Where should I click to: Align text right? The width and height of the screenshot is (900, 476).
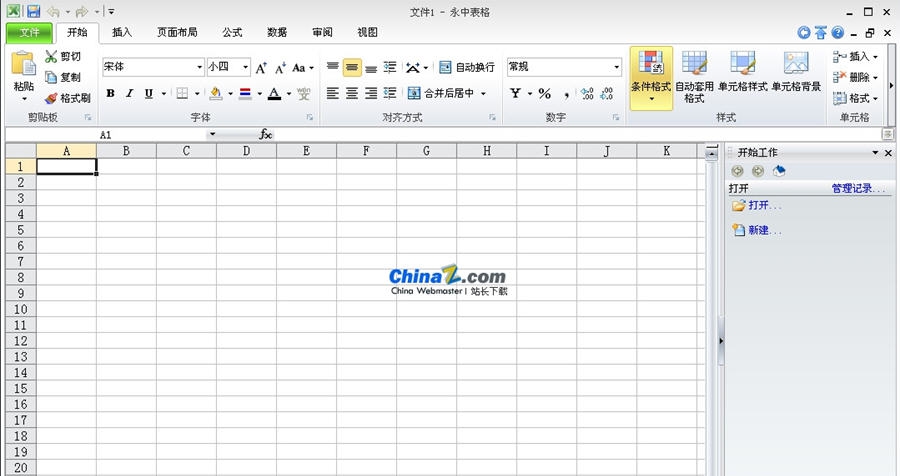pos(371,93)
